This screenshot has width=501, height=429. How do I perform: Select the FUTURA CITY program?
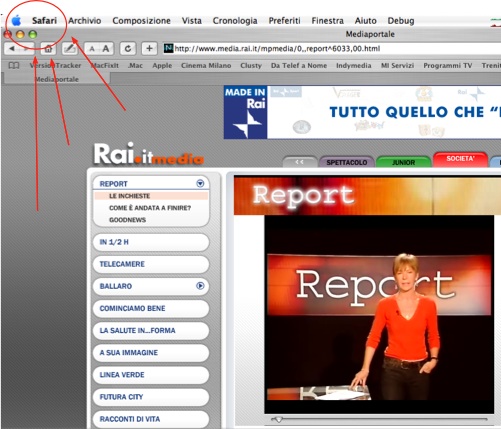coord(151,397)
